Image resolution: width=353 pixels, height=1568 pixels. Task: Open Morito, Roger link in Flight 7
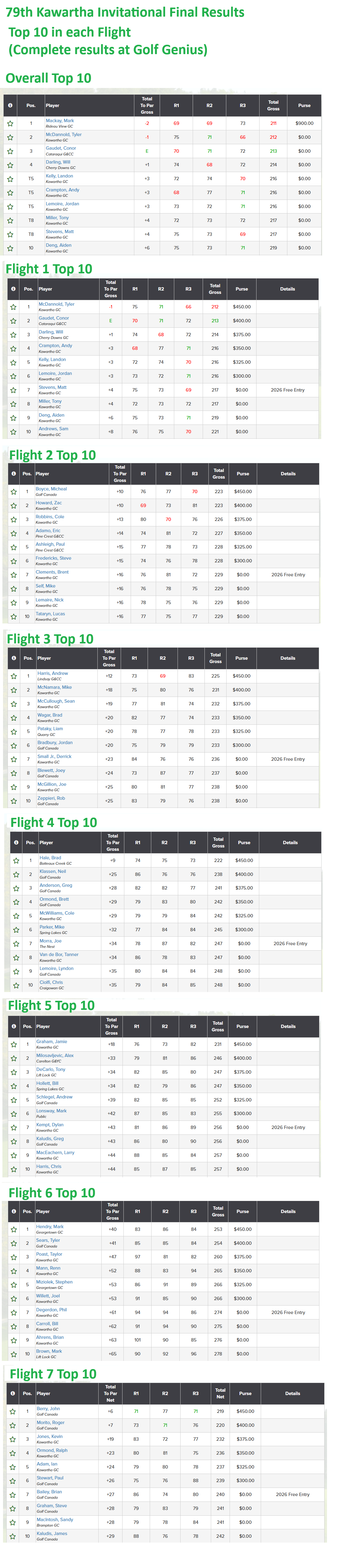50,1423
